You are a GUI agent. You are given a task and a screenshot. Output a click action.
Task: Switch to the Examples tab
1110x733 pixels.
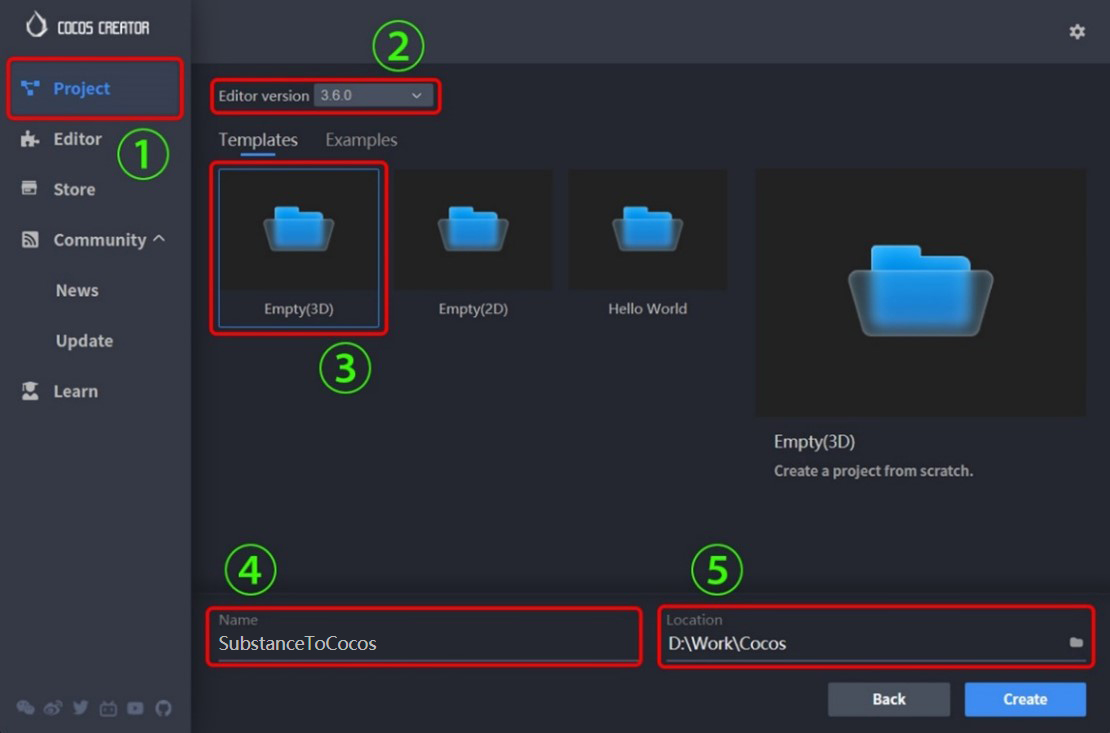click(x=361, y=140)
